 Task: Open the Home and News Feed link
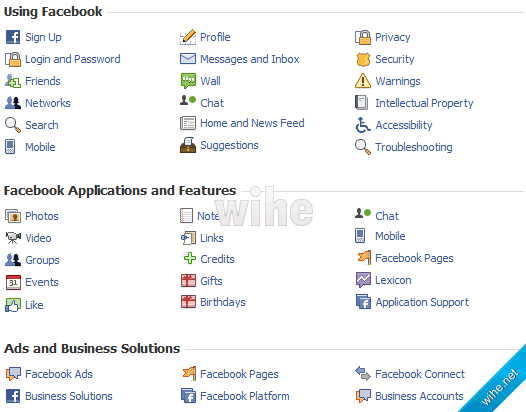(252, 123)
